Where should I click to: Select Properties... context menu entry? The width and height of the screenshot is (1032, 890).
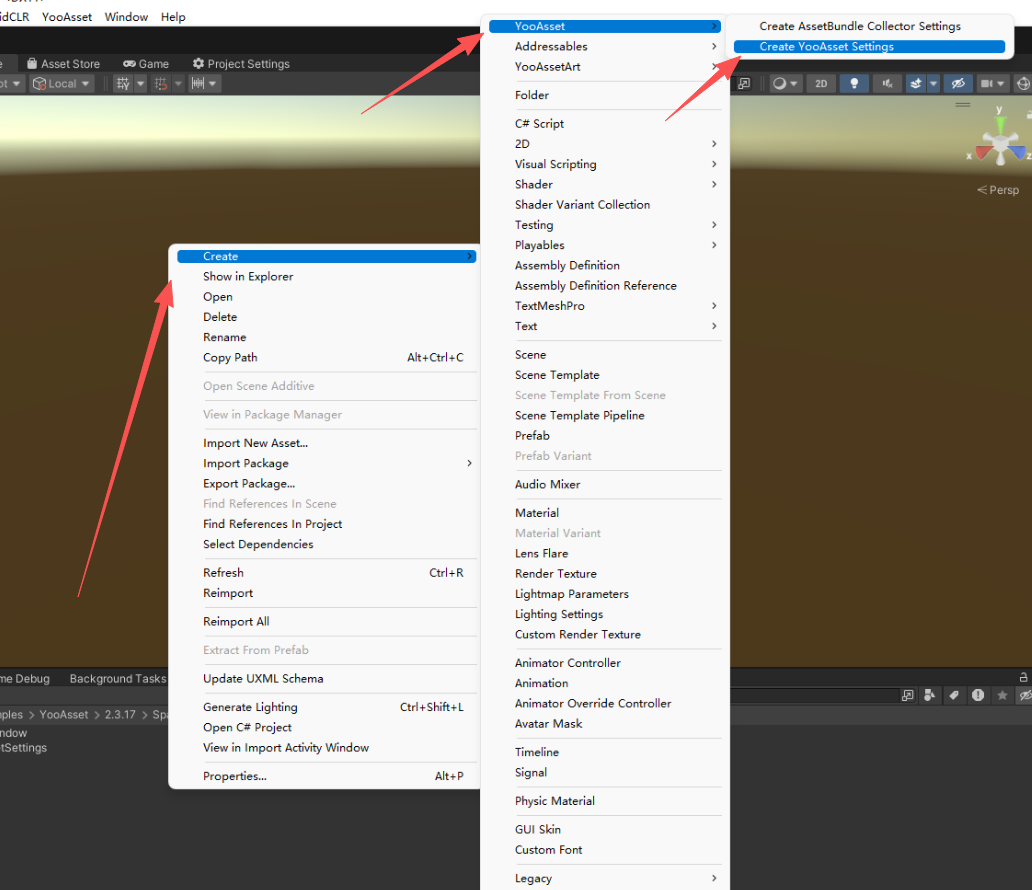[326, 777]
